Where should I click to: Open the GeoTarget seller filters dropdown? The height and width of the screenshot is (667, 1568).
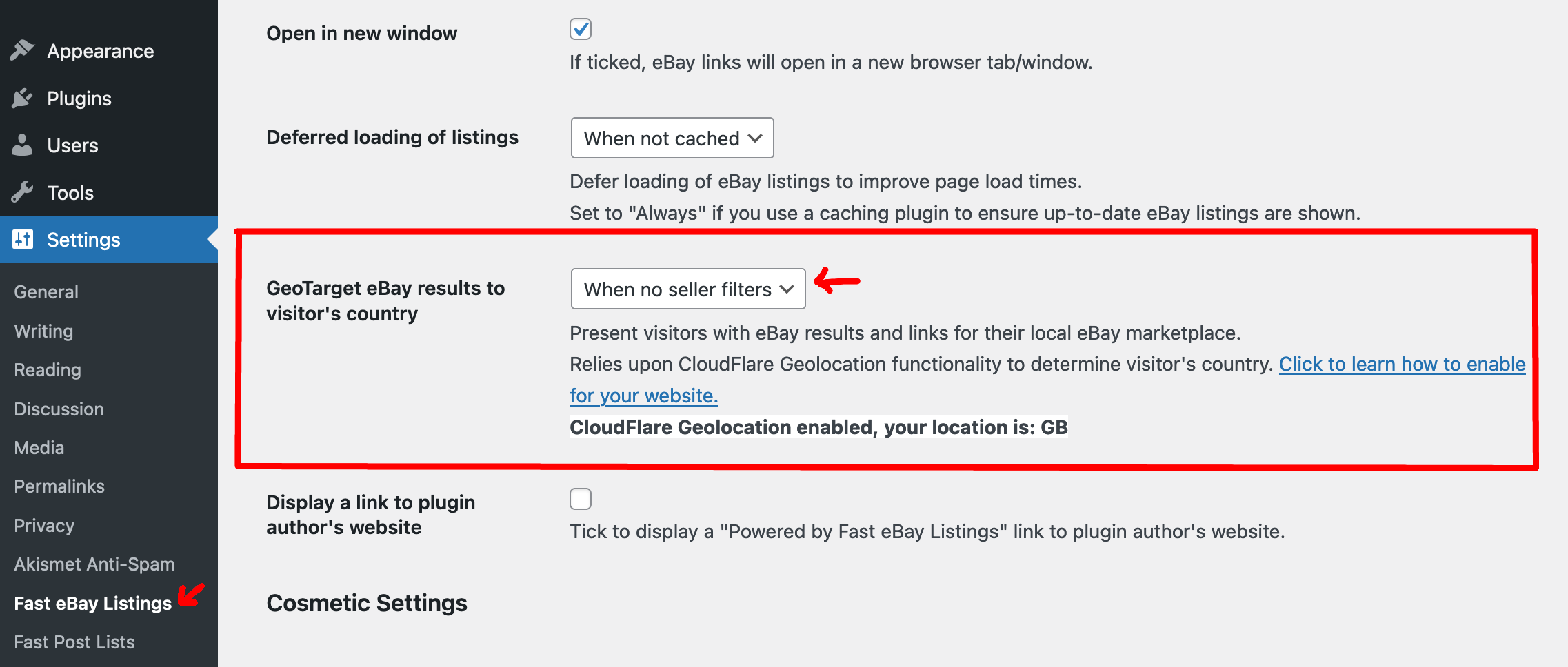point(688,289)
